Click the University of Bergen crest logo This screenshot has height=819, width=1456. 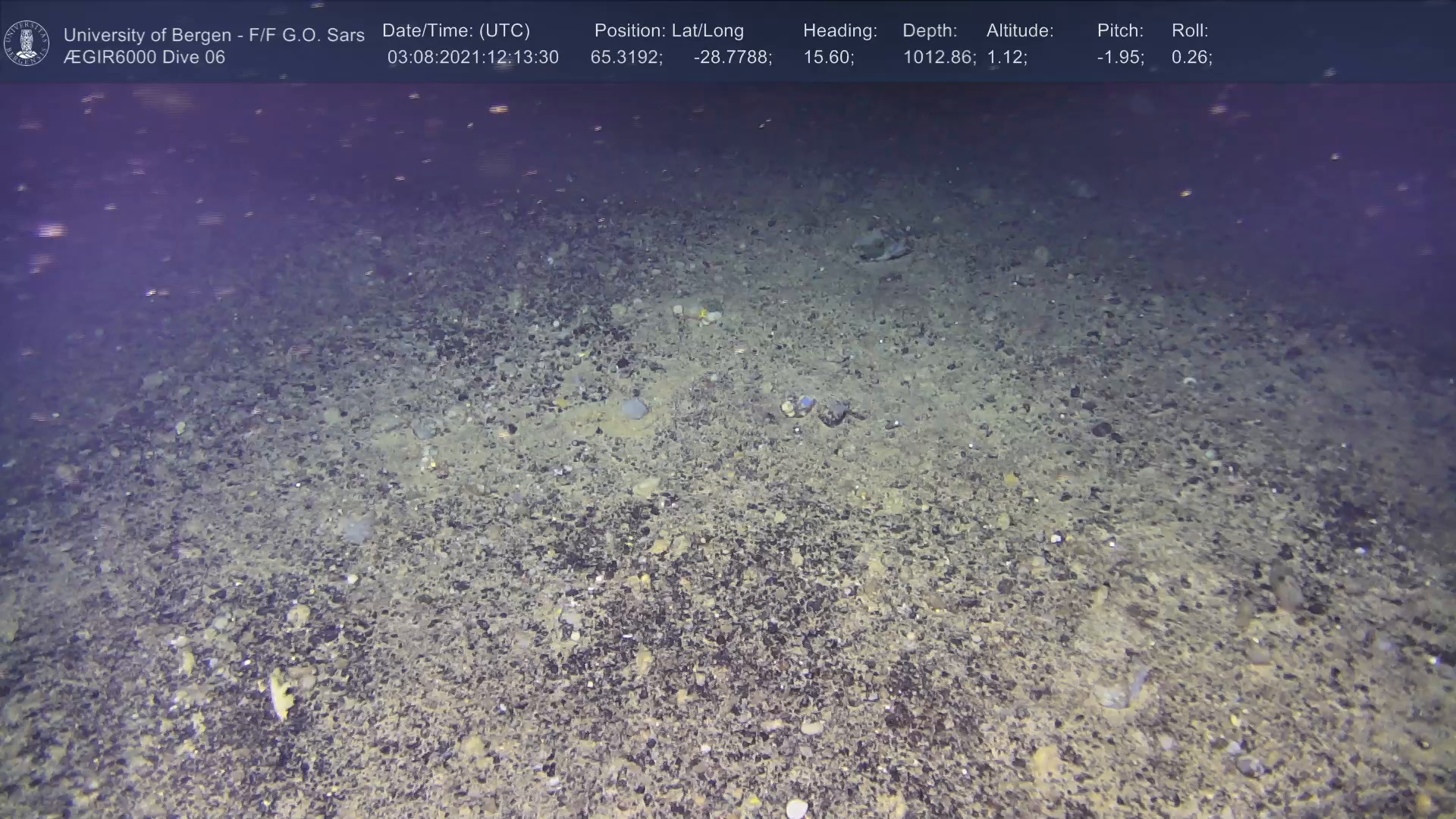click(x=27, y=43)
